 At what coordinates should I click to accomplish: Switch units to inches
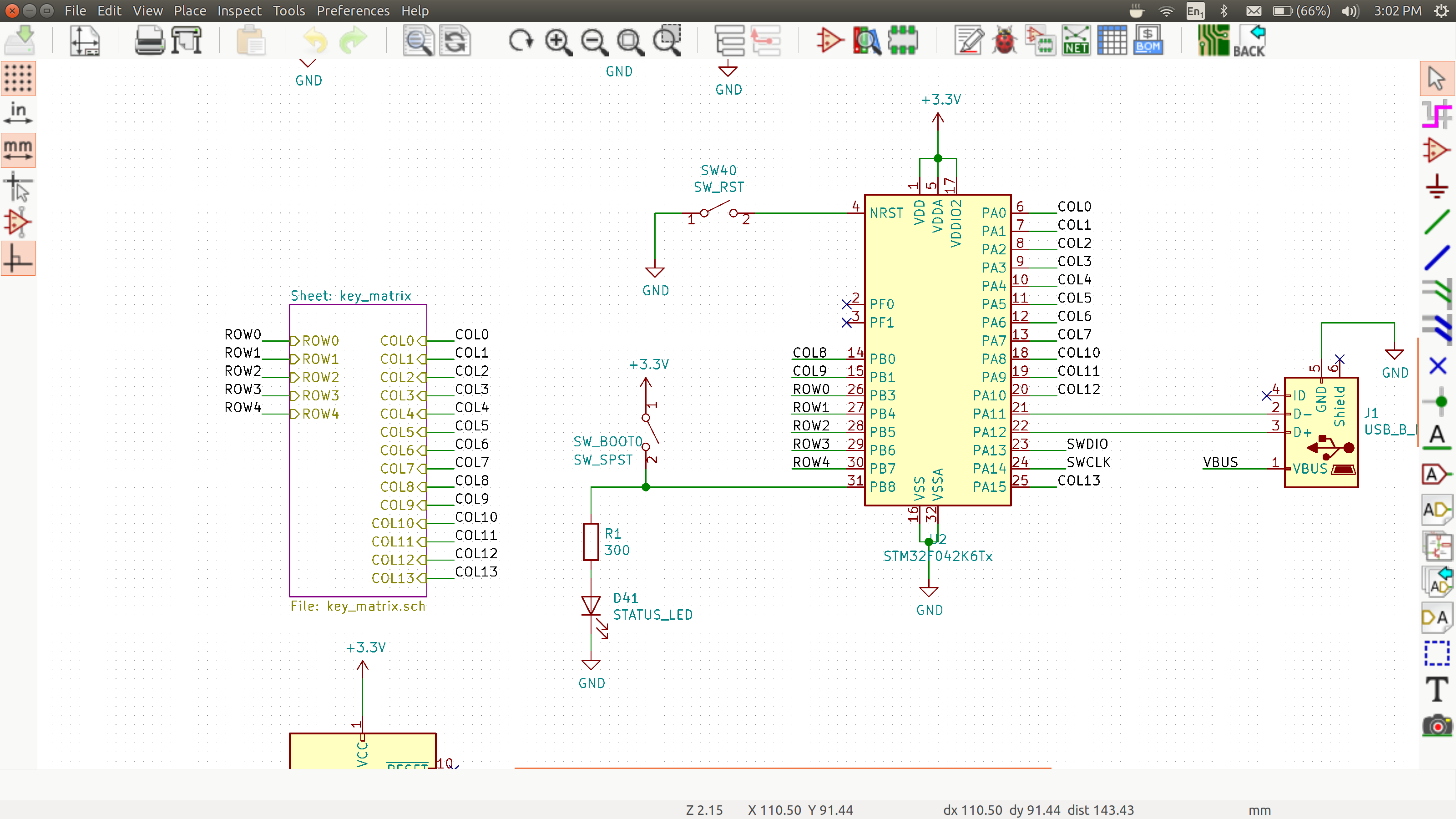(18, 114)
